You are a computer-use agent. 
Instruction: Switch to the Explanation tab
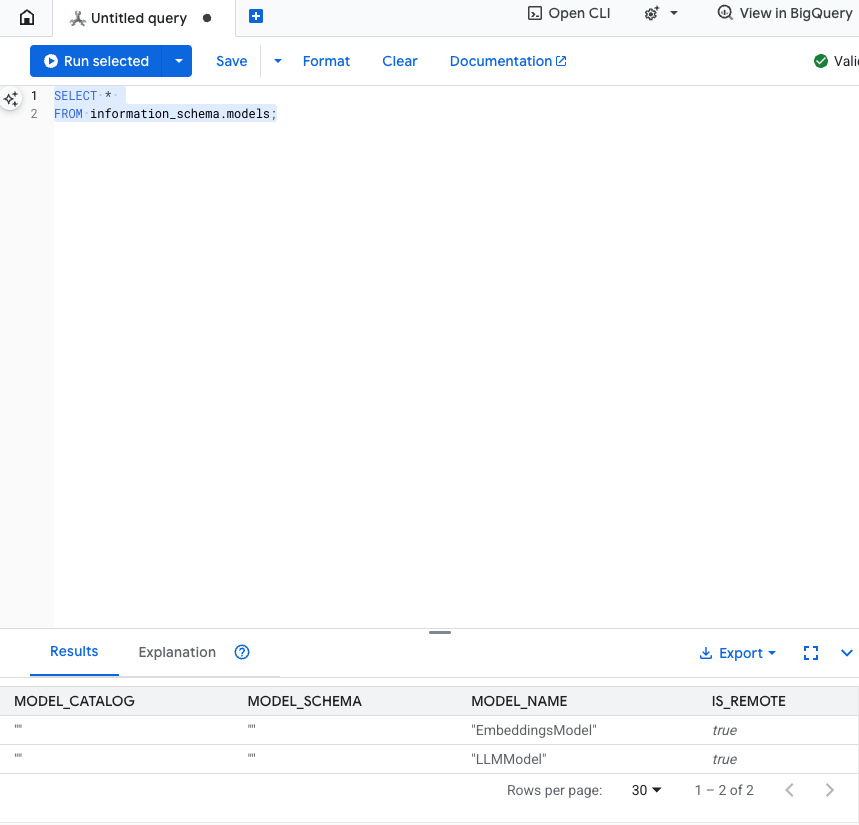click(x=177, y=652)
